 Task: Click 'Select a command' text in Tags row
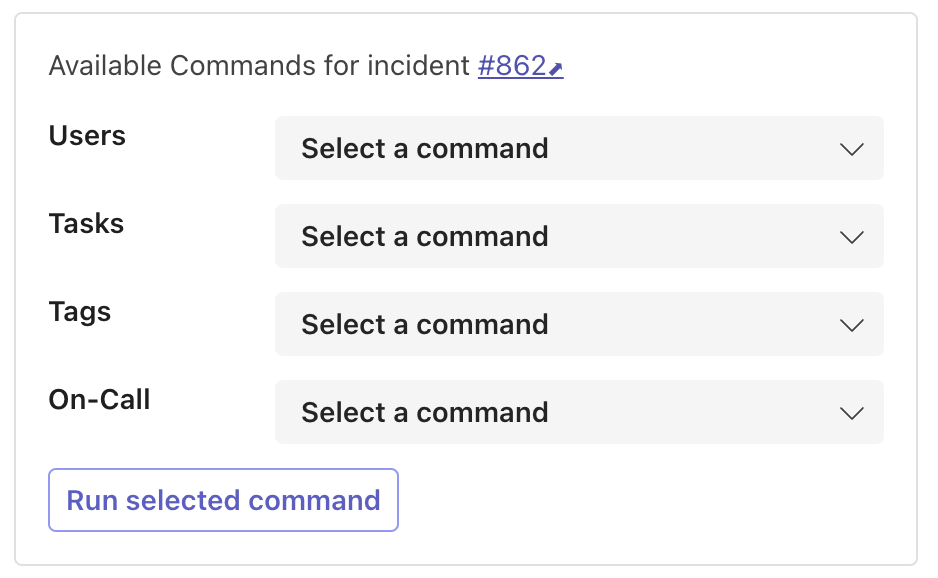425,324
